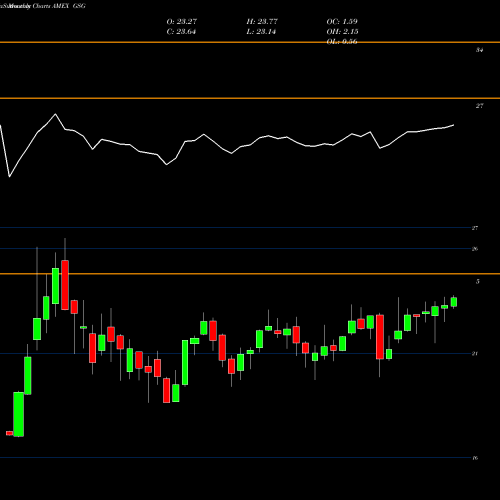Click the OC: 1.59 readout
The image size is (500, 500).
342,22
